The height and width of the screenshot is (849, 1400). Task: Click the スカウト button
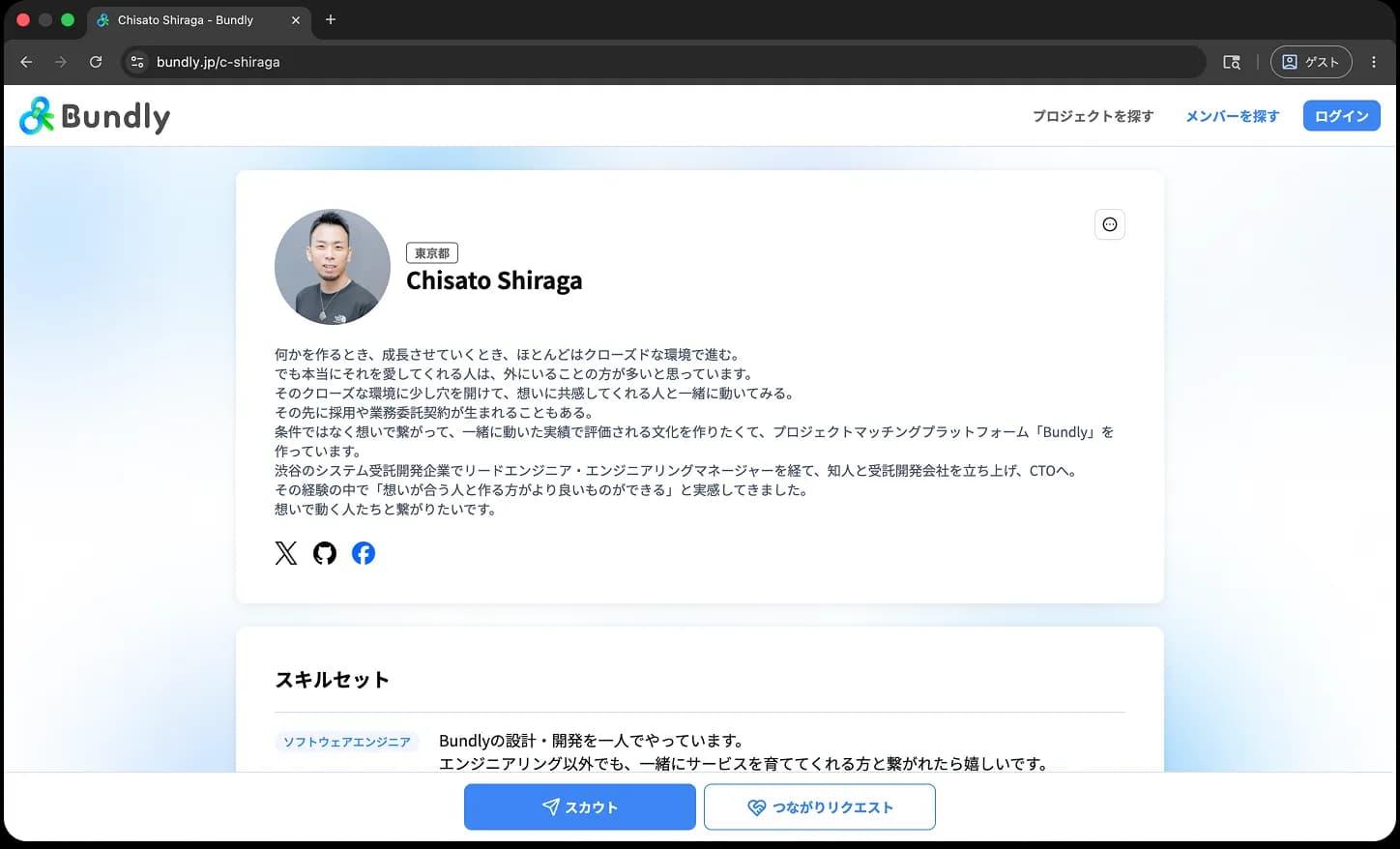coord(580,807)
